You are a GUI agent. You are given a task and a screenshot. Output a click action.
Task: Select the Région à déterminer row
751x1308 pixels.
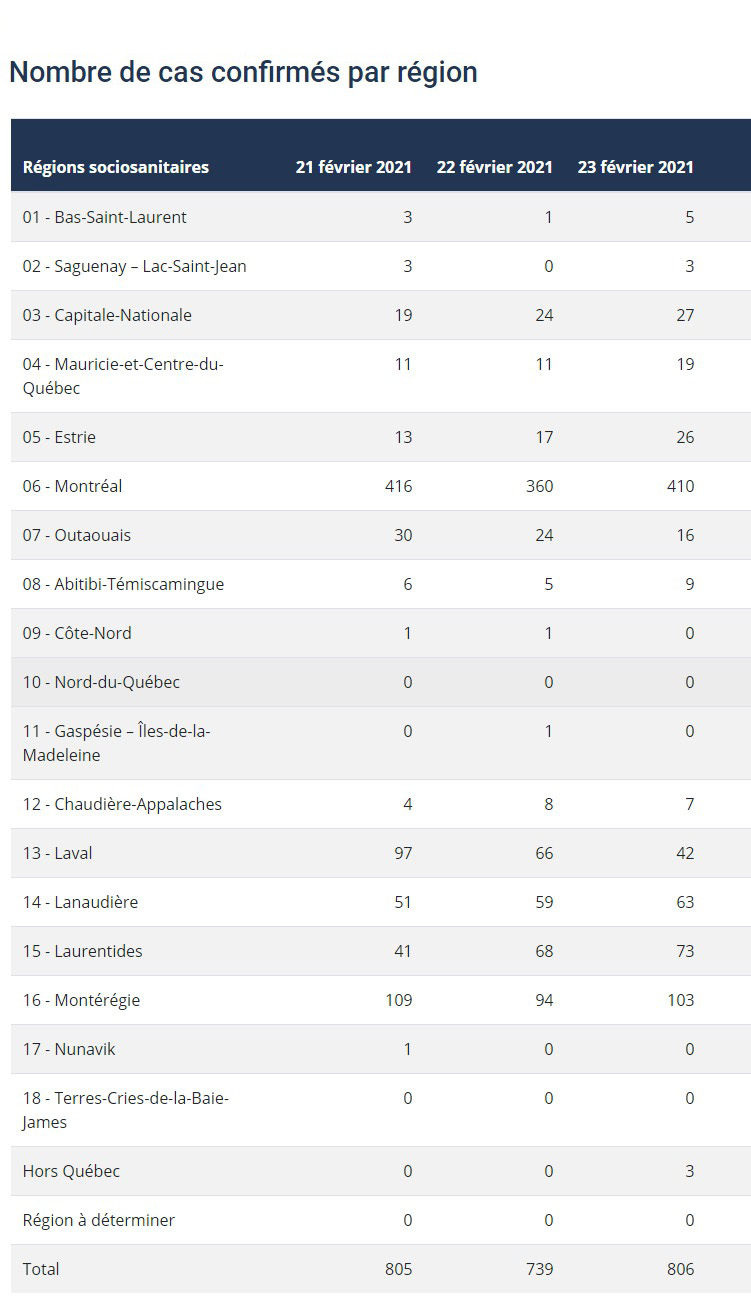coord(381,1220)
